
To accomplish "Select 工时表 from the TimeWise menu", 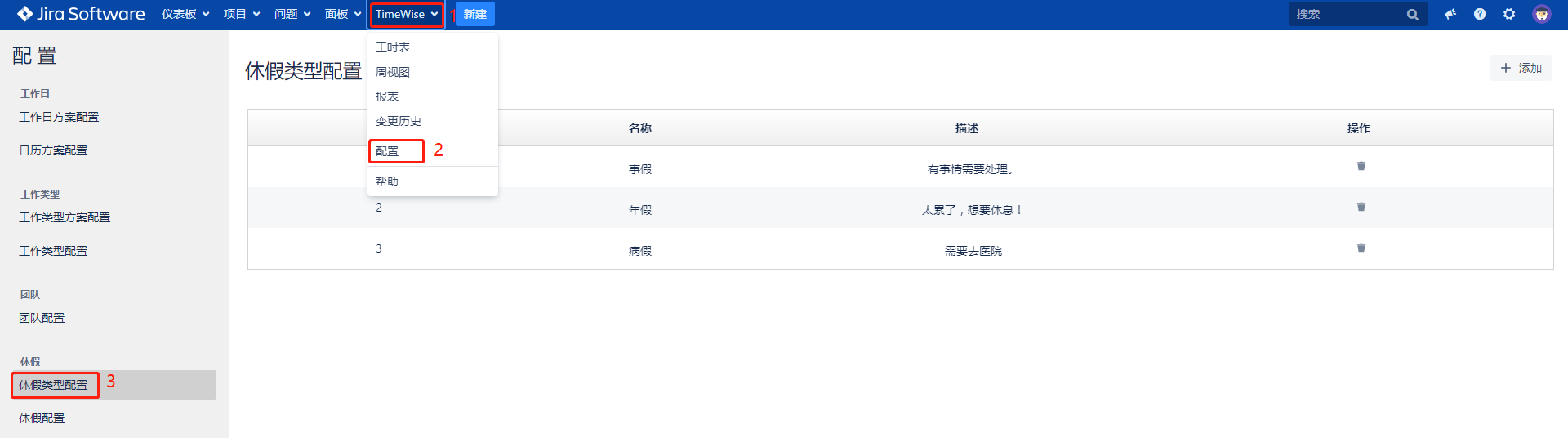I will (x=393, y=47).
